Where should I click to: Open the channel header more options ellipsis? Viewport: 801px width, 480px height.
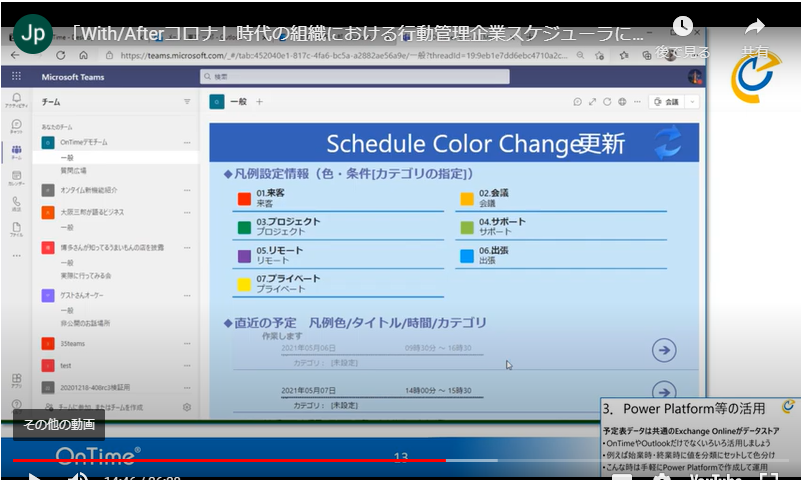tap(637, 102)
